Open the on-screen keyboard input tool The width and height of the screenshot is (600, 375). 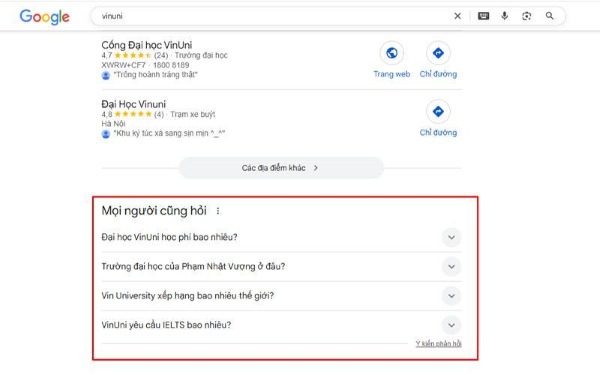(483, 16)
